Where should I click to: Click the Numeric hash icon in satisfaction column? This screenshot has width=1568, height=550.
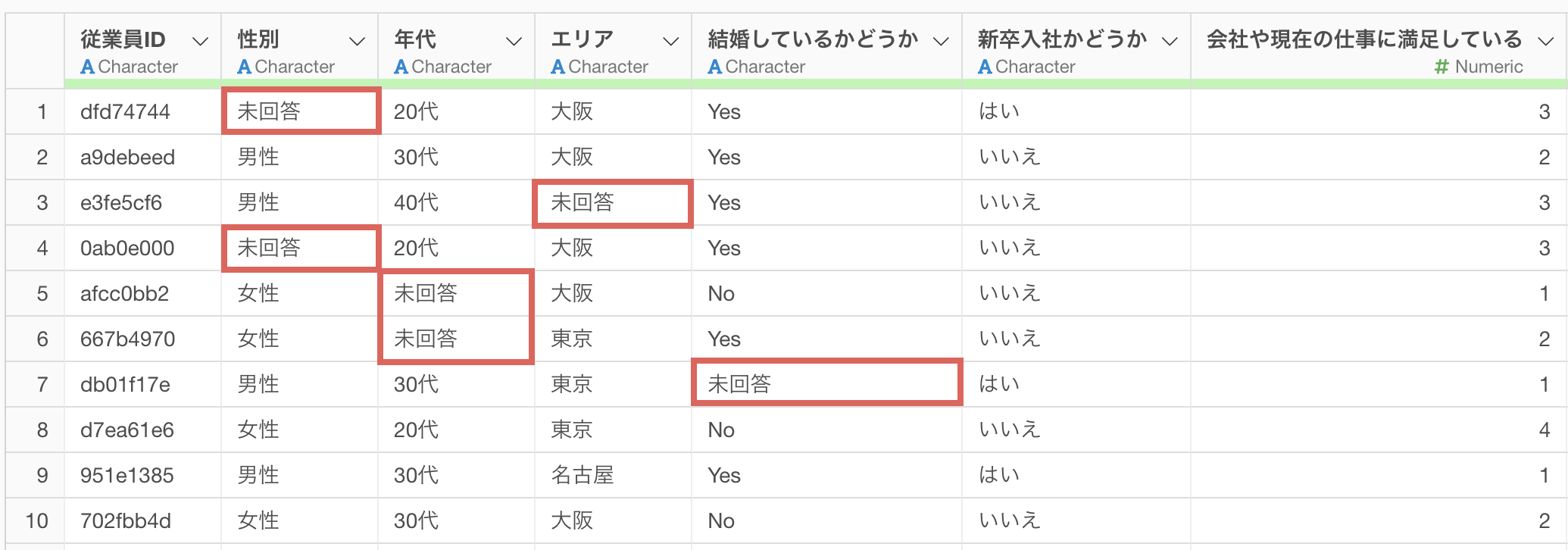coord(1441,67)
